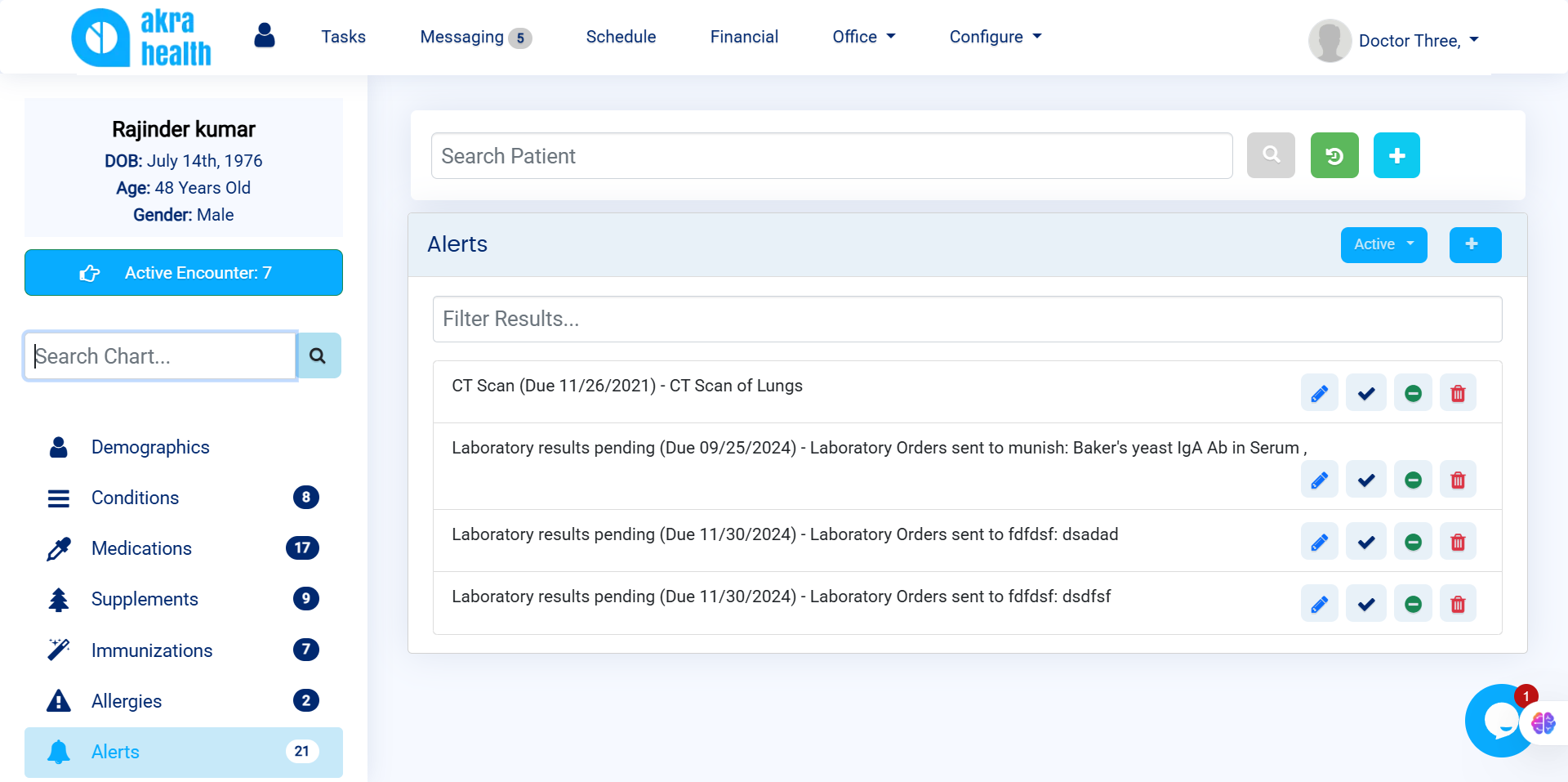Open Conditions in the chart sidebar
Screen dimensions: 1568x782
184,498
